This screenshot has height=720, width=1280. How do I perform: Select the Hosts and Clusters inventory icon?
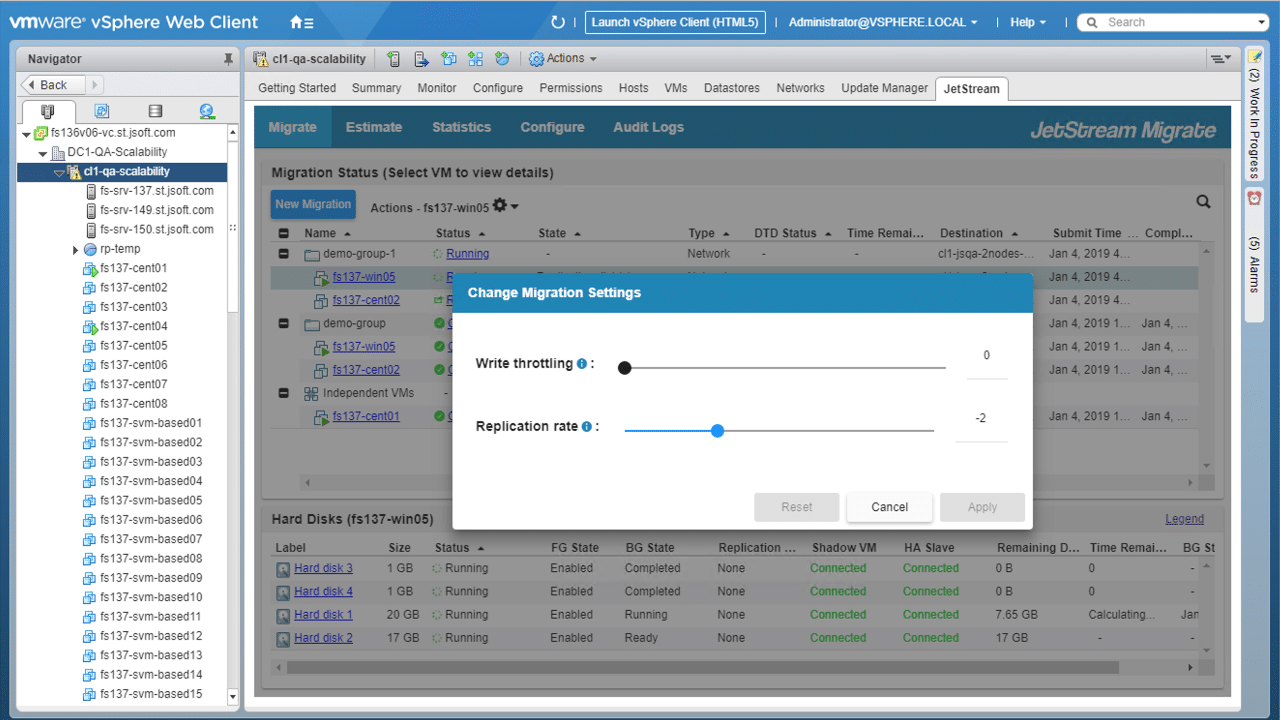click(x=48, y=111)
